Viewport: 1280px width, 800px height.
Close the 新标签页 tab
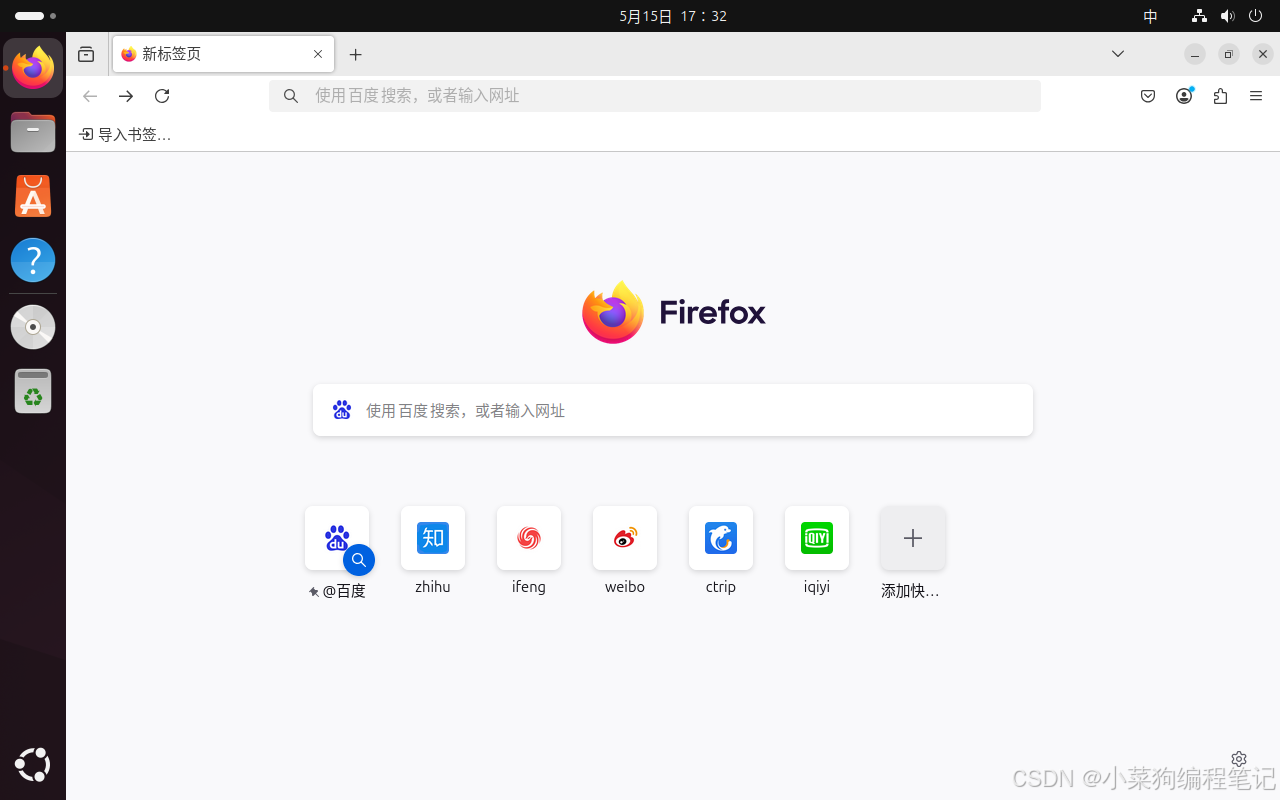[x=318, y=54]
